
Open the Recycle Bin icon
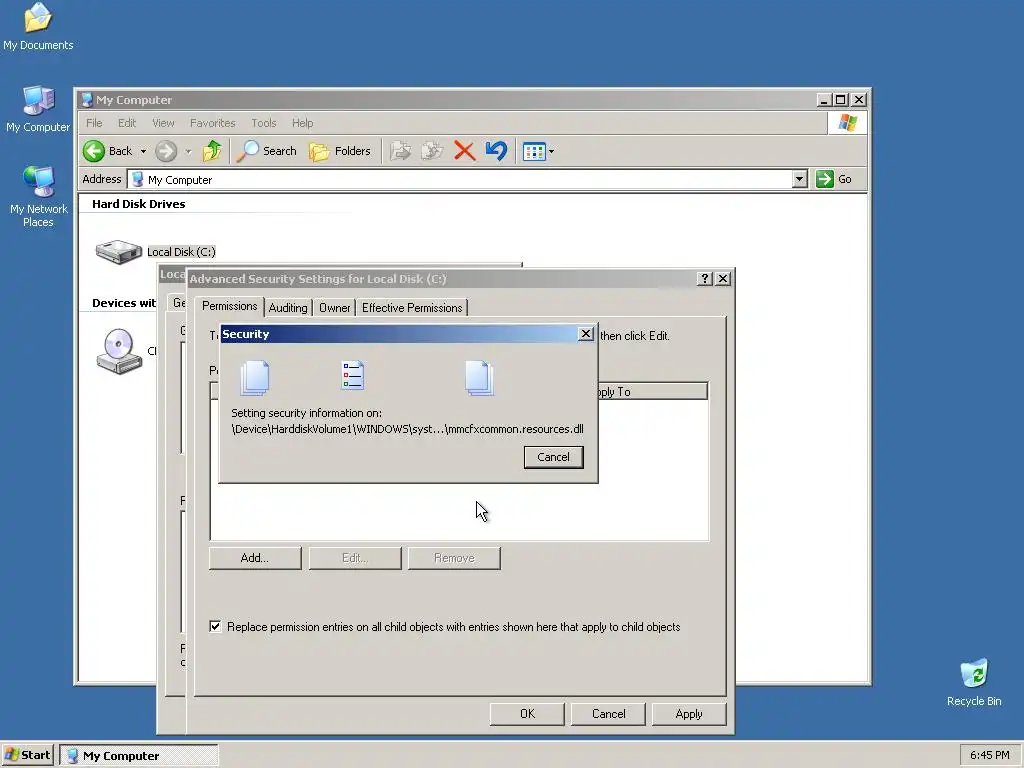(x=974, y=682)
